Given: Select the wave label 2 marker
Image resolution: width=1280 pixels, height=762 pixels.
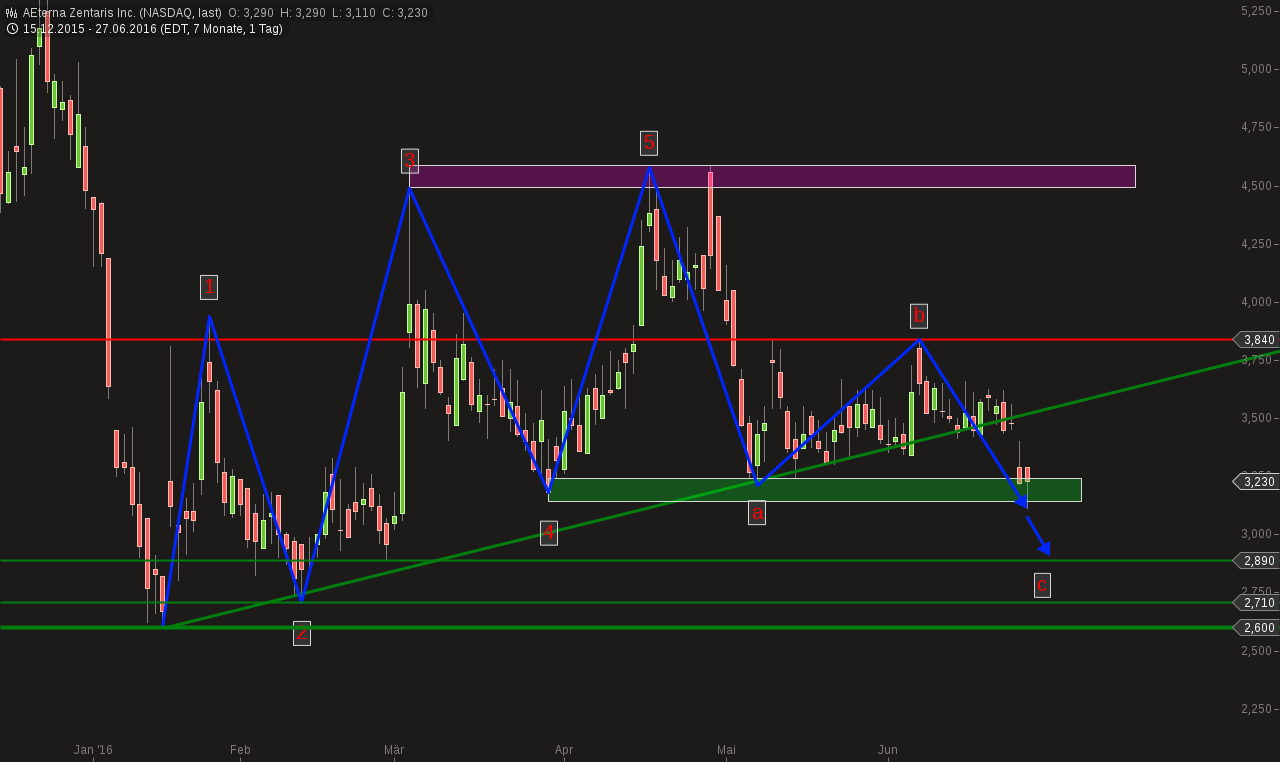Looking at the screenshot, I should 302,633.
